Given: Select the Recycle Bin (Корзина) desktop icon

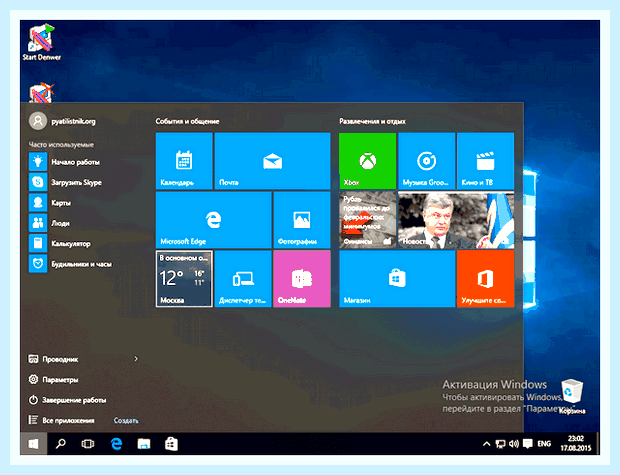Looking at the screenshot, I should pos(572,397).
